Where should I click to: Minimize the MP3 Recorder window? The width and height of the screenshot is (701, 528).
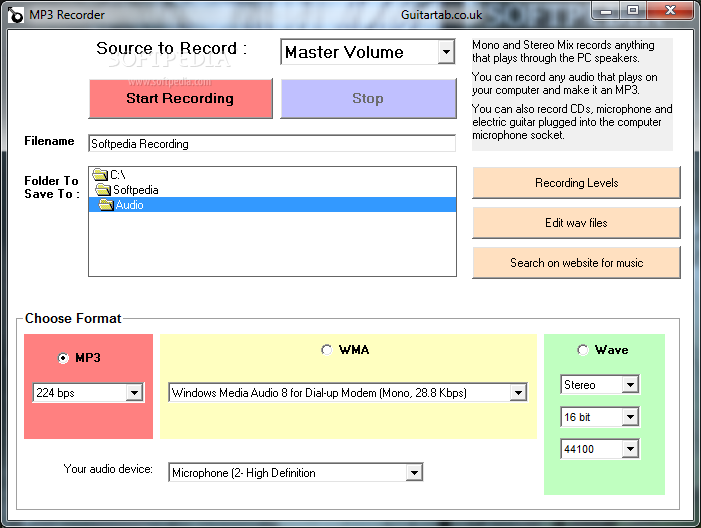[x=606, y=11]
